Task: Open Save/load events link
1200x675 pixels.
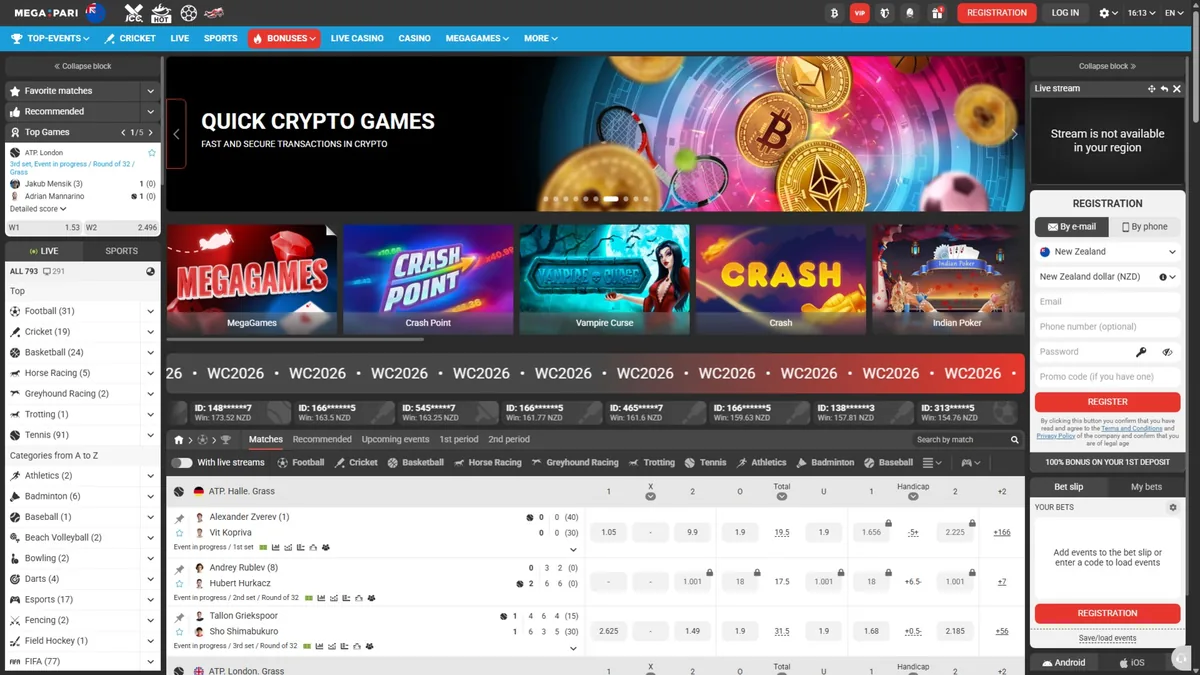Action: point(1107,638)
